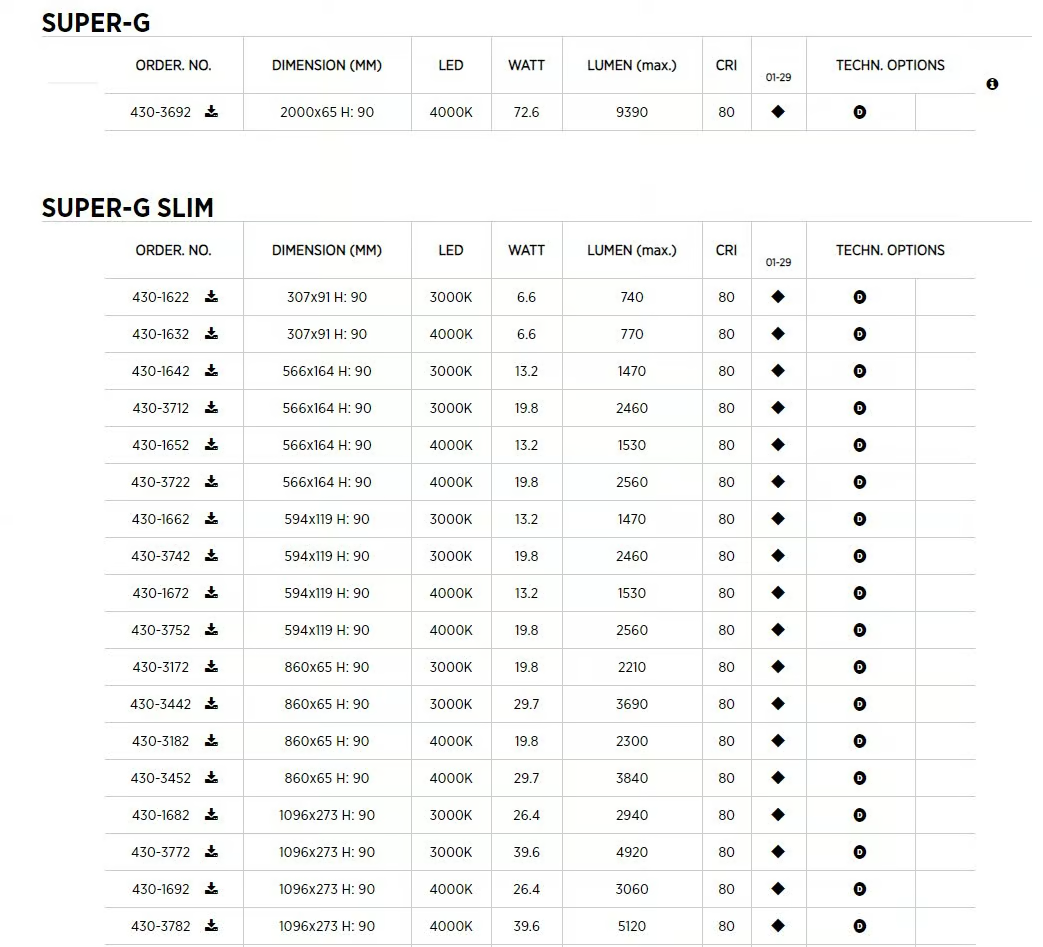Select order number 430-3452
The image size is (1043, 947).
(160, 778)
